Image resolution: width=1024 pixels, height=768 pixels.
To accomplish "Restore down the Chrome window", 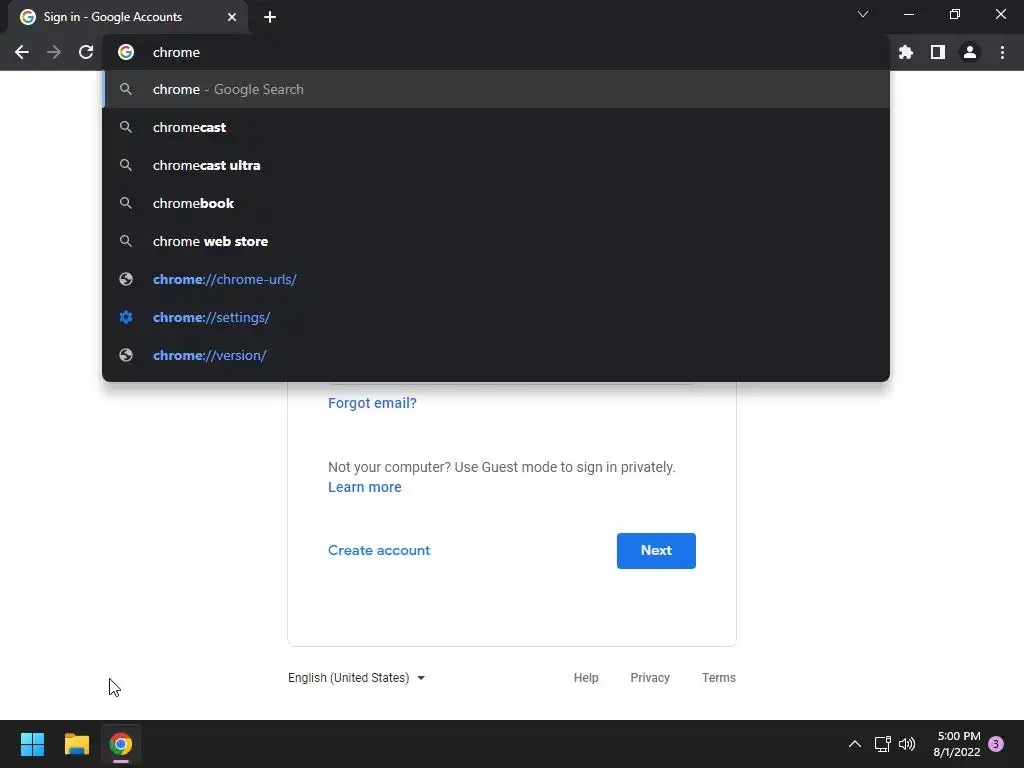I will tap(955, 14).
